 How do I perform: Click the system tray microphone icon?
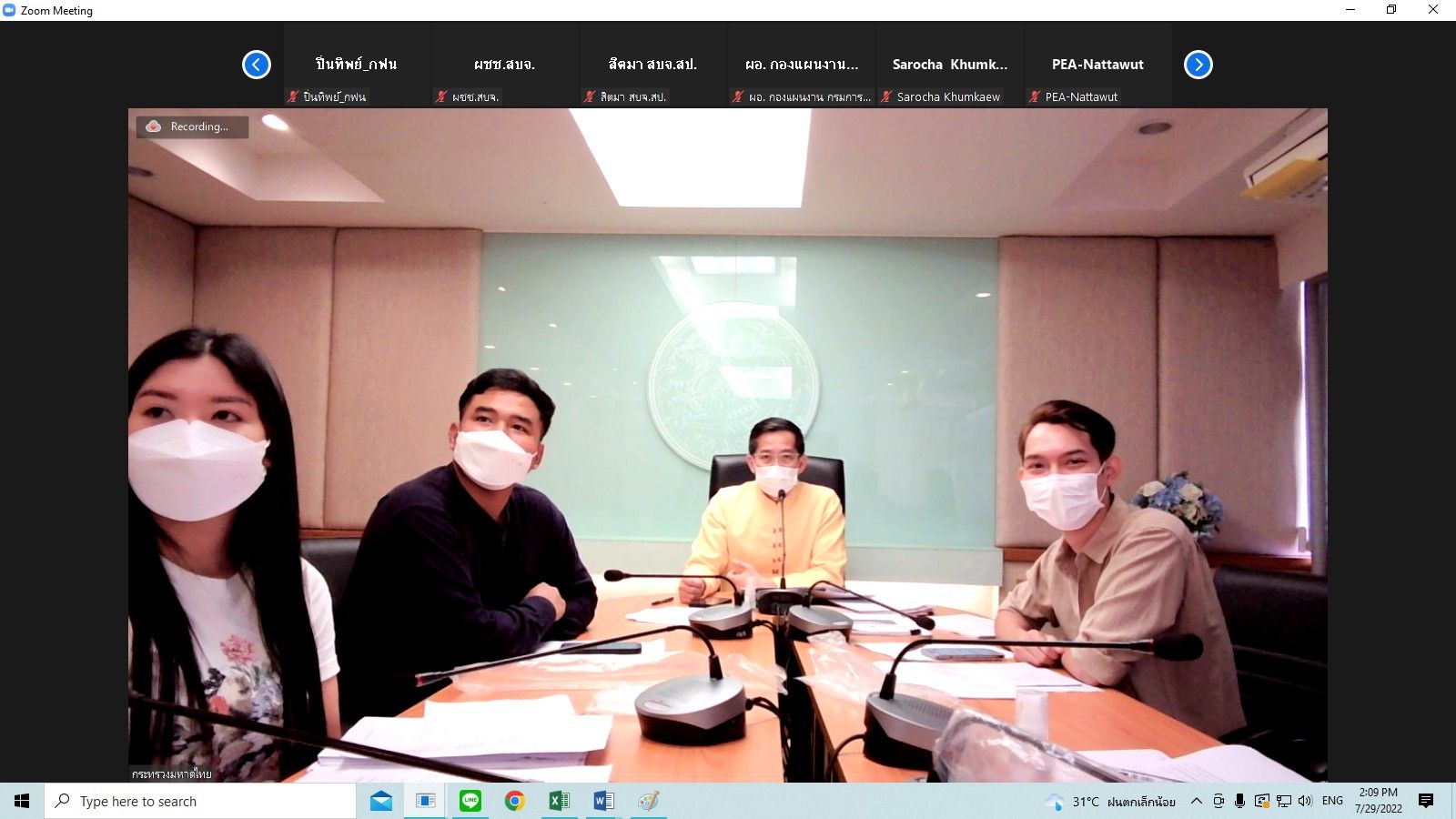click(x=1239, y=801)
